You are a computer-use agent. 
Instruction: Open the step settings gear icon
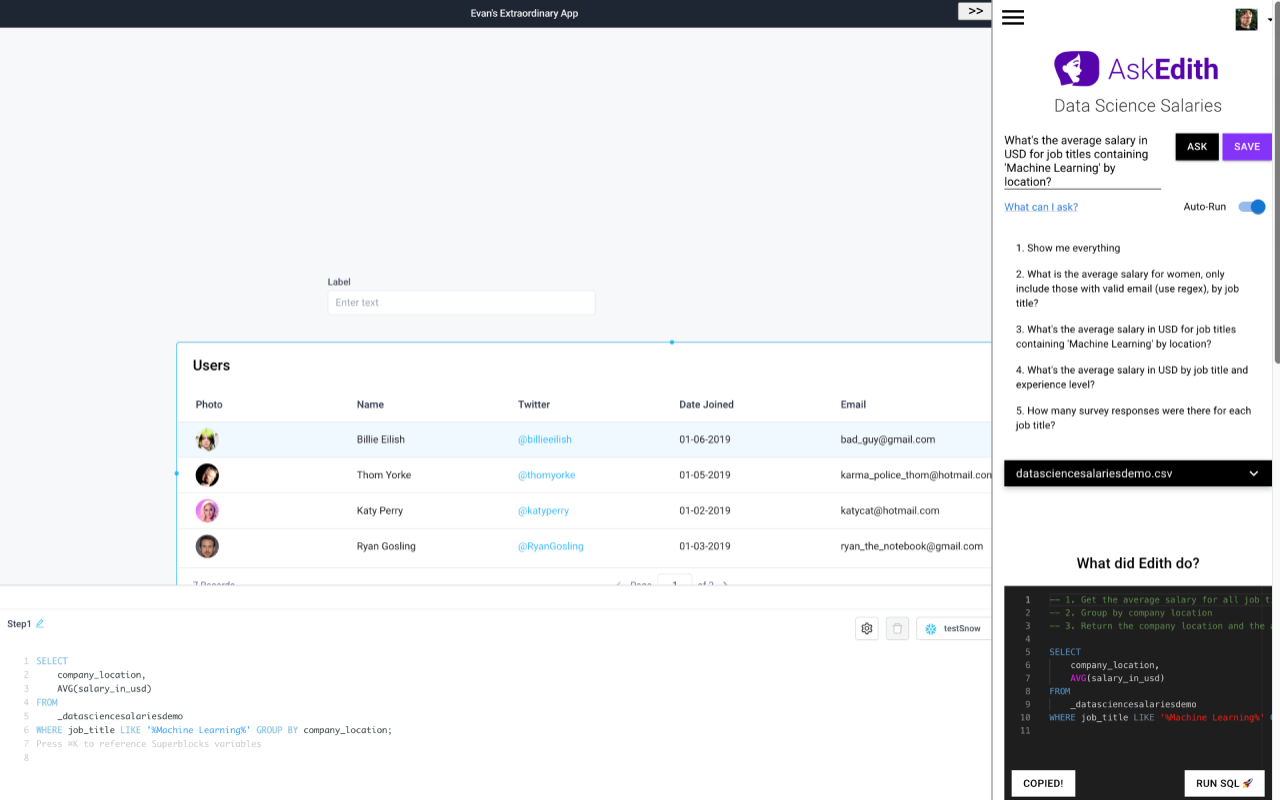pos(867,628)
